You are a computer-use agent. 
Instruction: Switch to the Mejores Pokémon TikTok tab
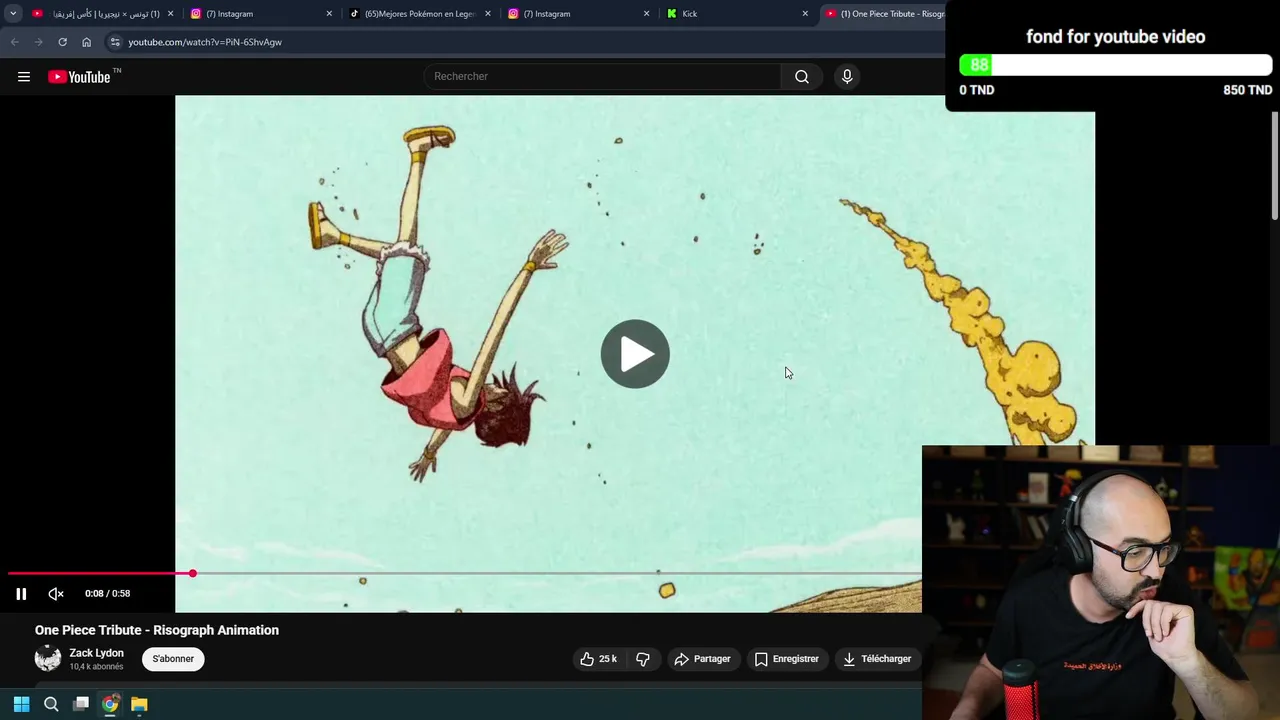418,14
